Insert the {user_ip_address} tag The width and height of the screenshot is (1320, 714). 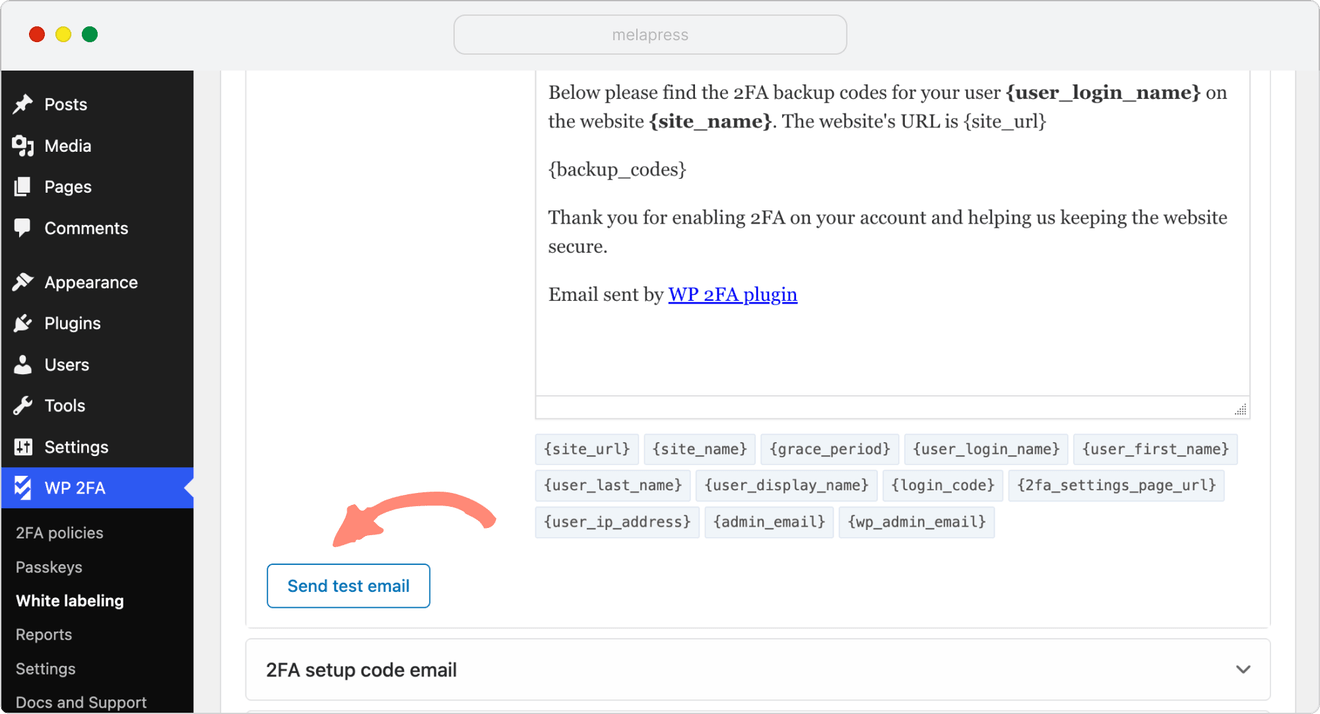coord(617,521)
